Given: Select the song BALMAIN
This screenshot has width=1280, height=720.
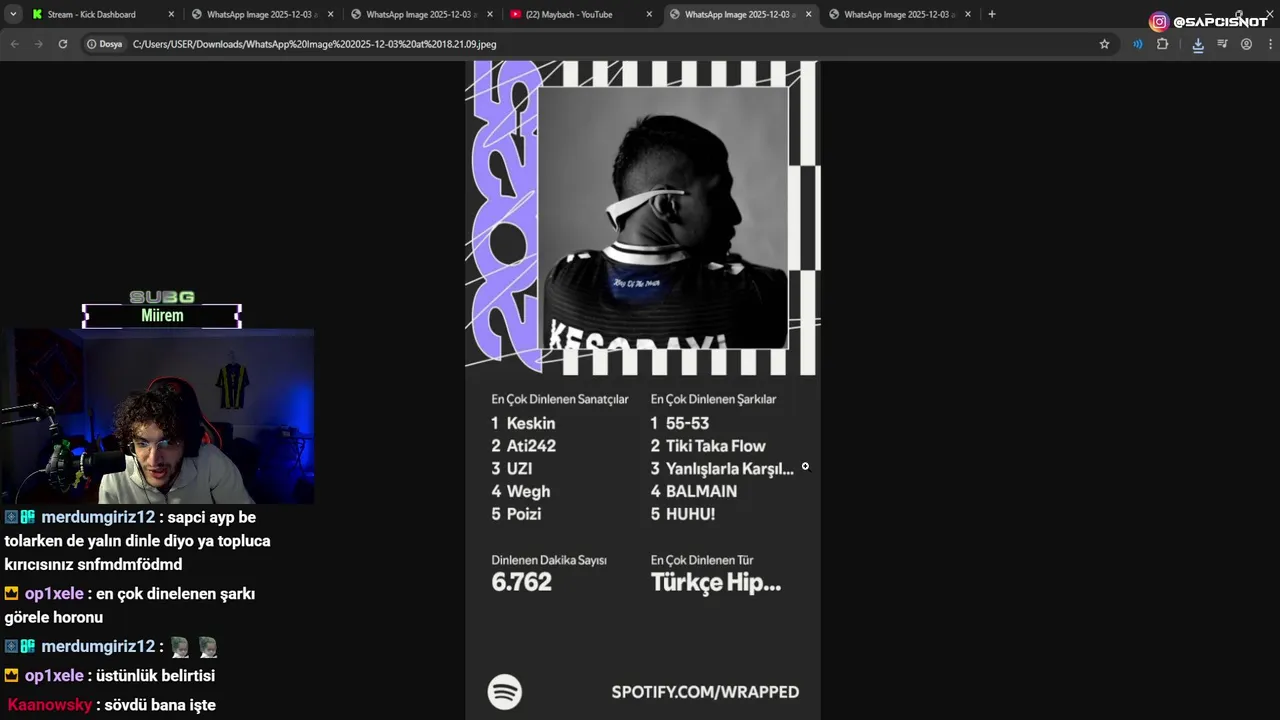Looking at the screenshot, I should [x=701, y=491].
